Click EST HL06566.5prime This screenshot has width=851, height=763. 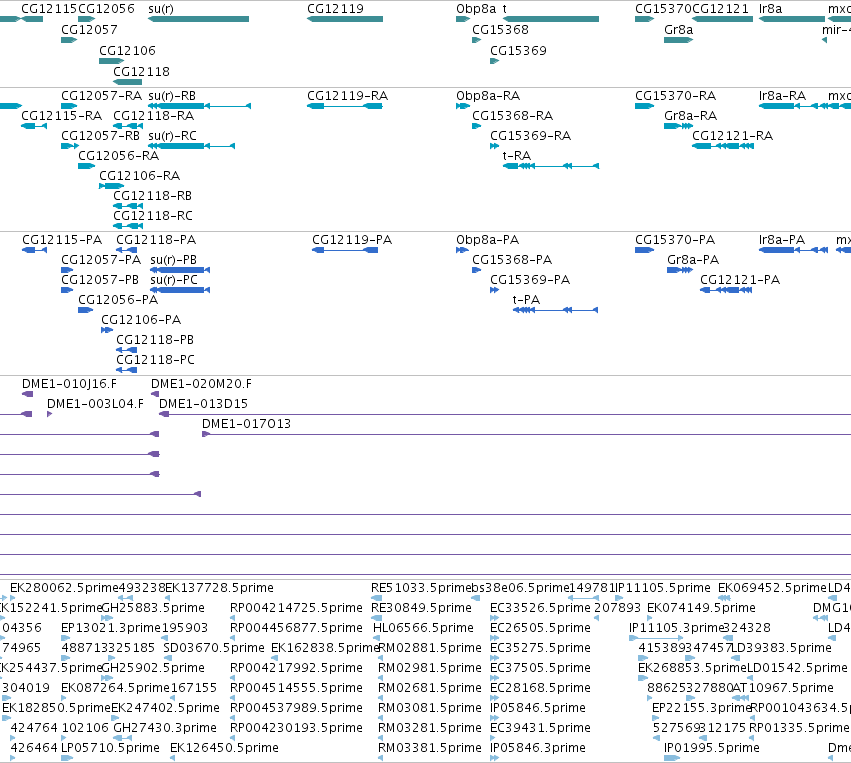[x=423, y=628]
